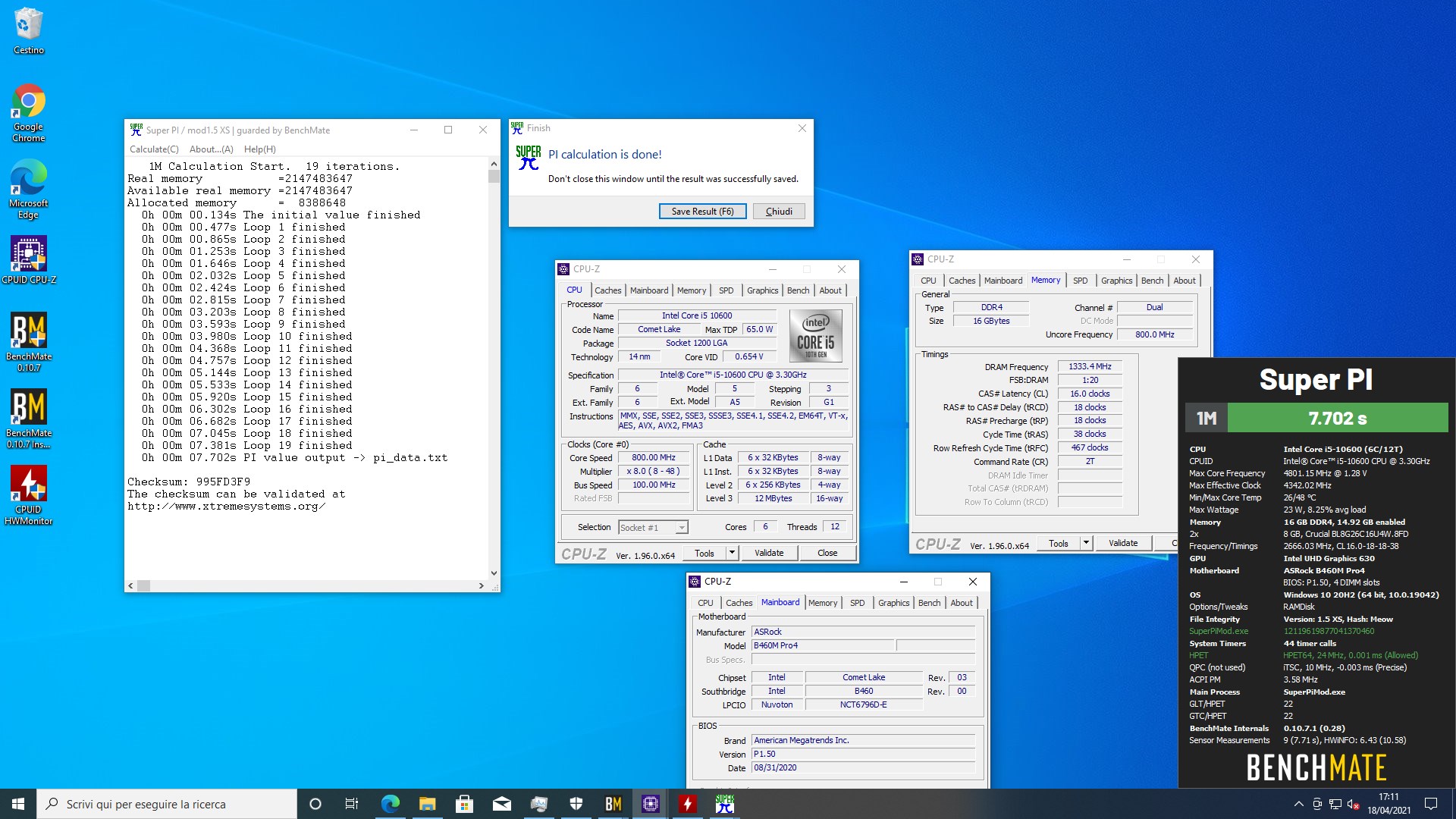Select Caches tab in CPU-Z CPU window
1456x819 pixels.
click(607, 290)
